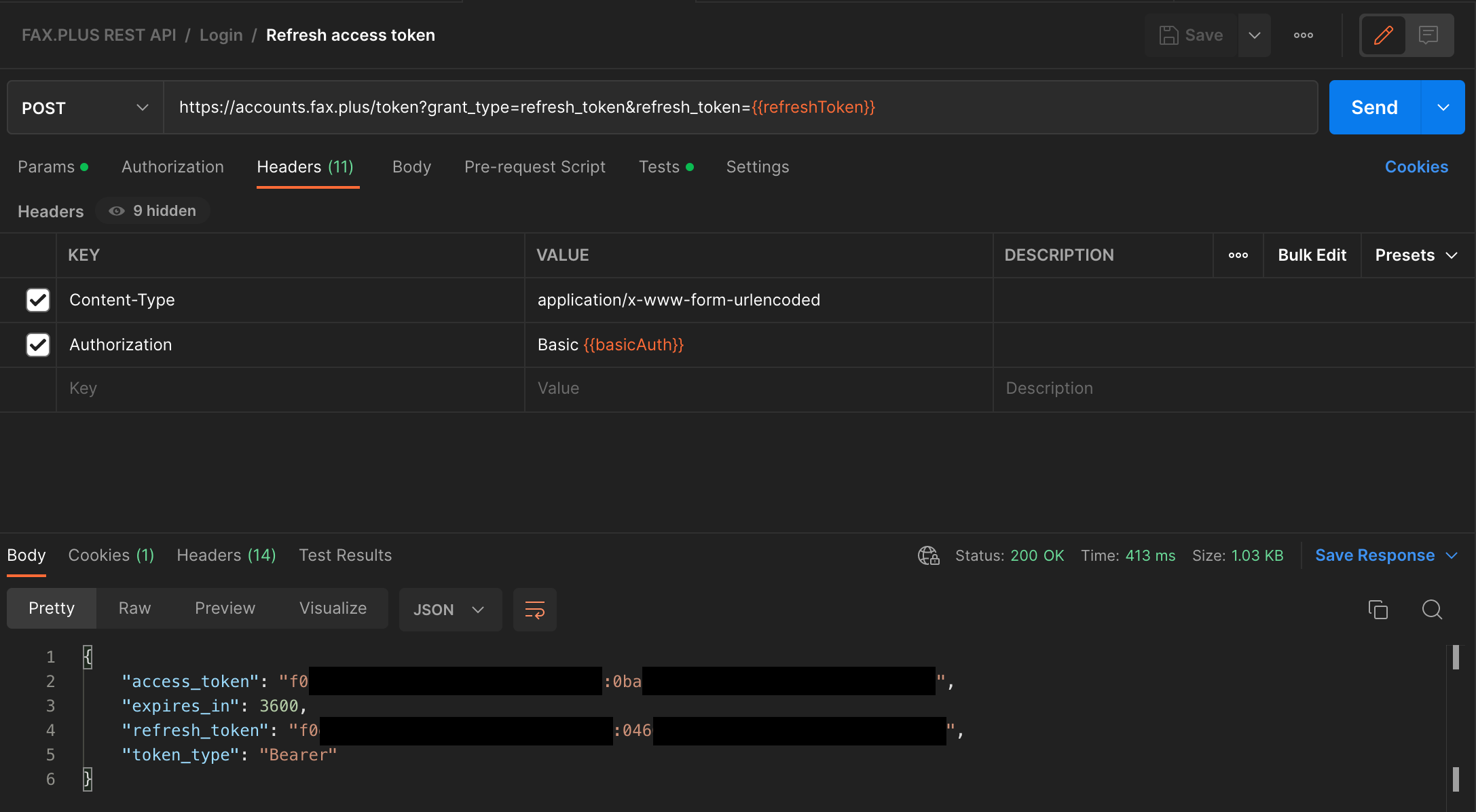
Task: Show the 9 hidden headers
Action: tap(153, 211)
